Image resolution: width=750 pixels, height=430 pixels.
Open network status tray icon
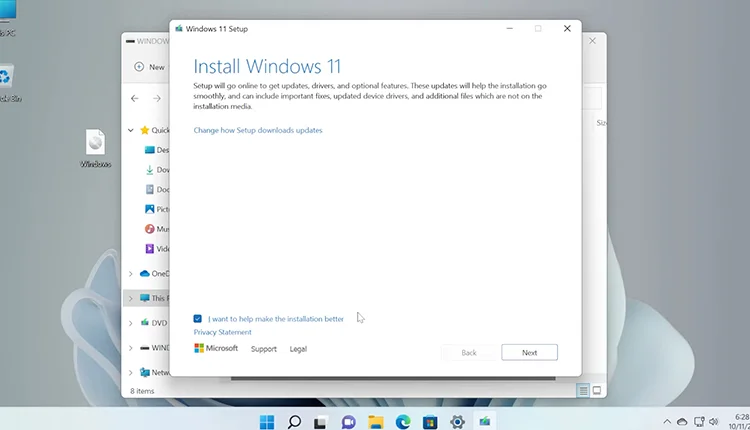(699, 422)
